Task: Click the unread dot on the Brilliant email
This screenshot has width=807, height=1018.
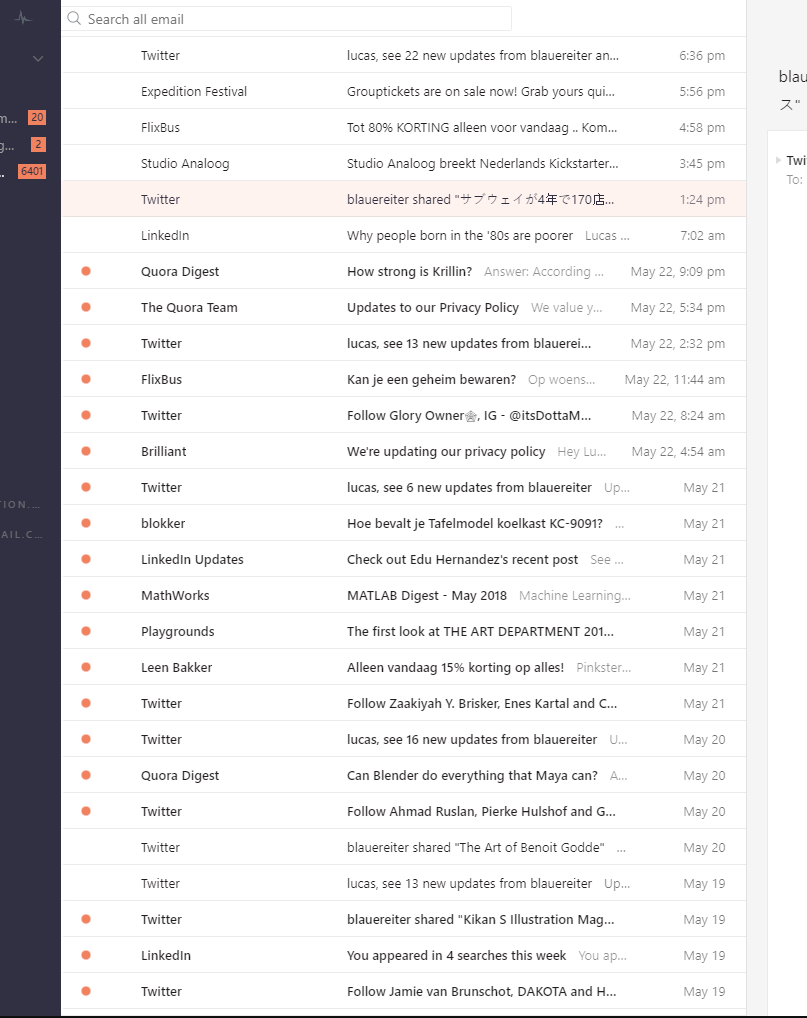Action: (x=84, y=451)
